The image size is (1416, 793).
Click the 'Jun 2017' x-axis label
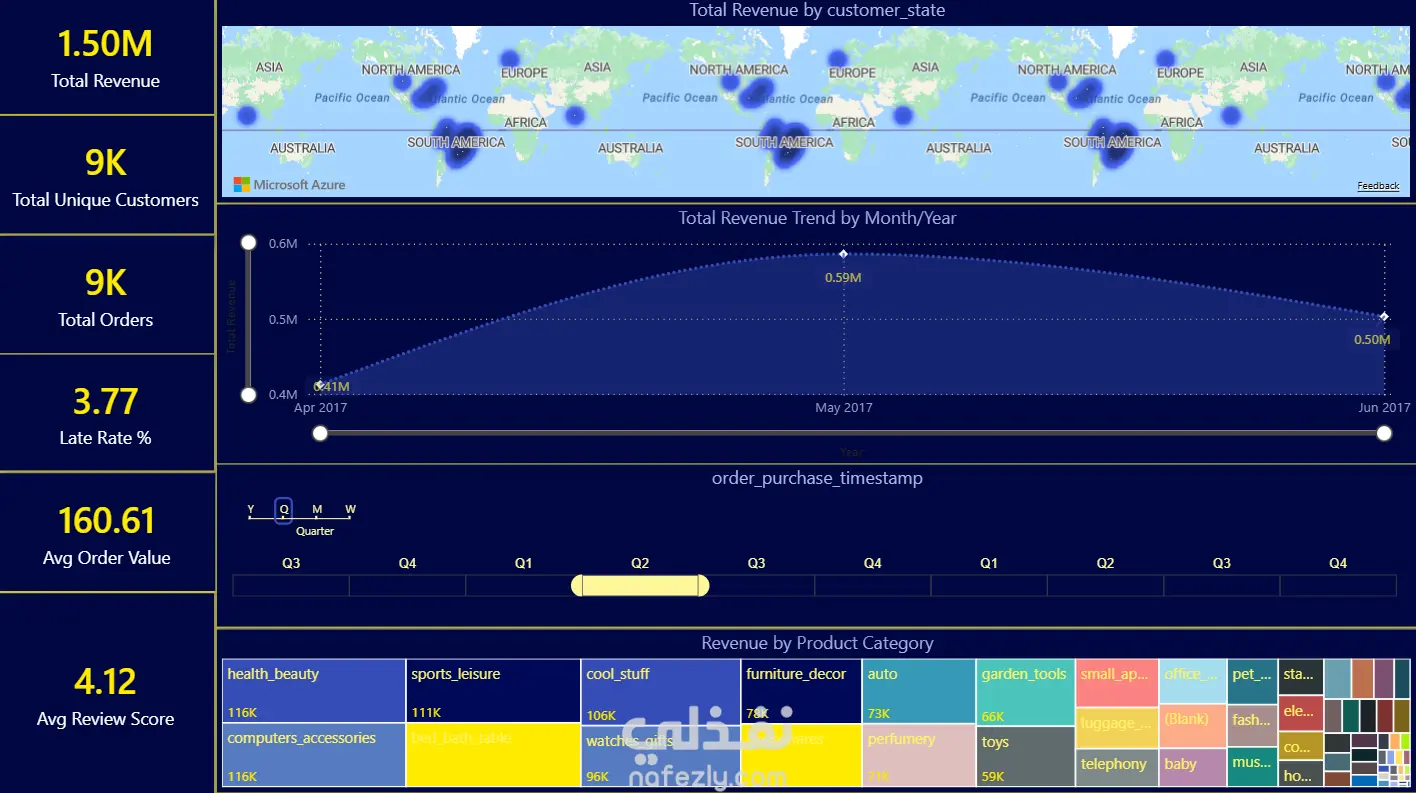pyautogui.click(x=1384, y=408)
